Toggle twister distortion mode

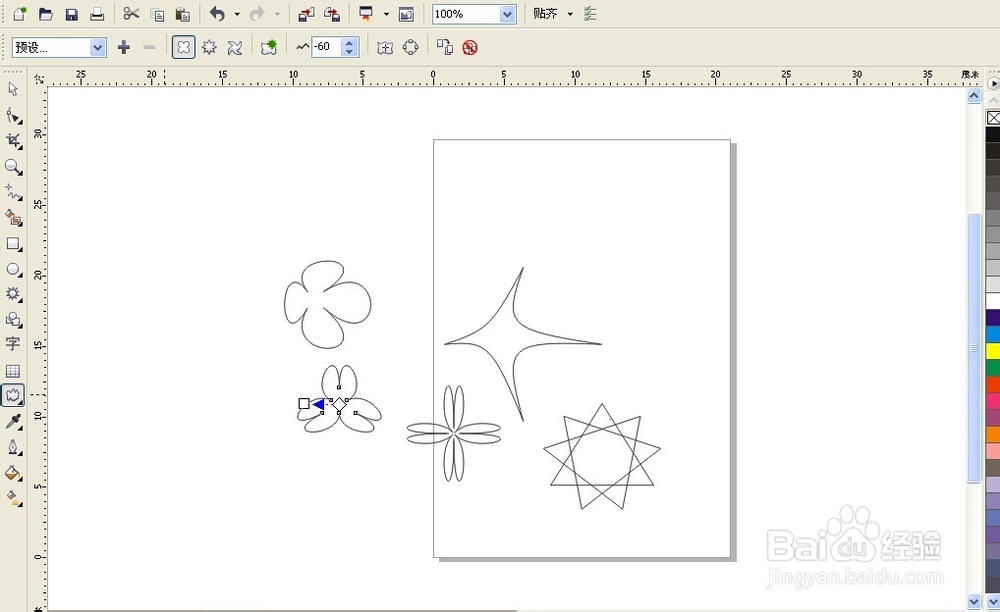[235, 47]
